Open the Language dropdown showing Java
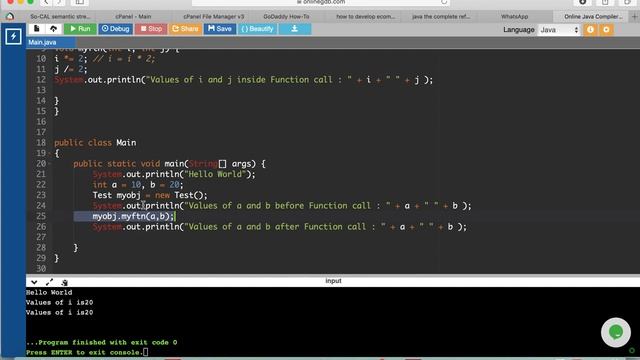The width and height of the screenshot is (640, 360). click(x=559, y=30)
